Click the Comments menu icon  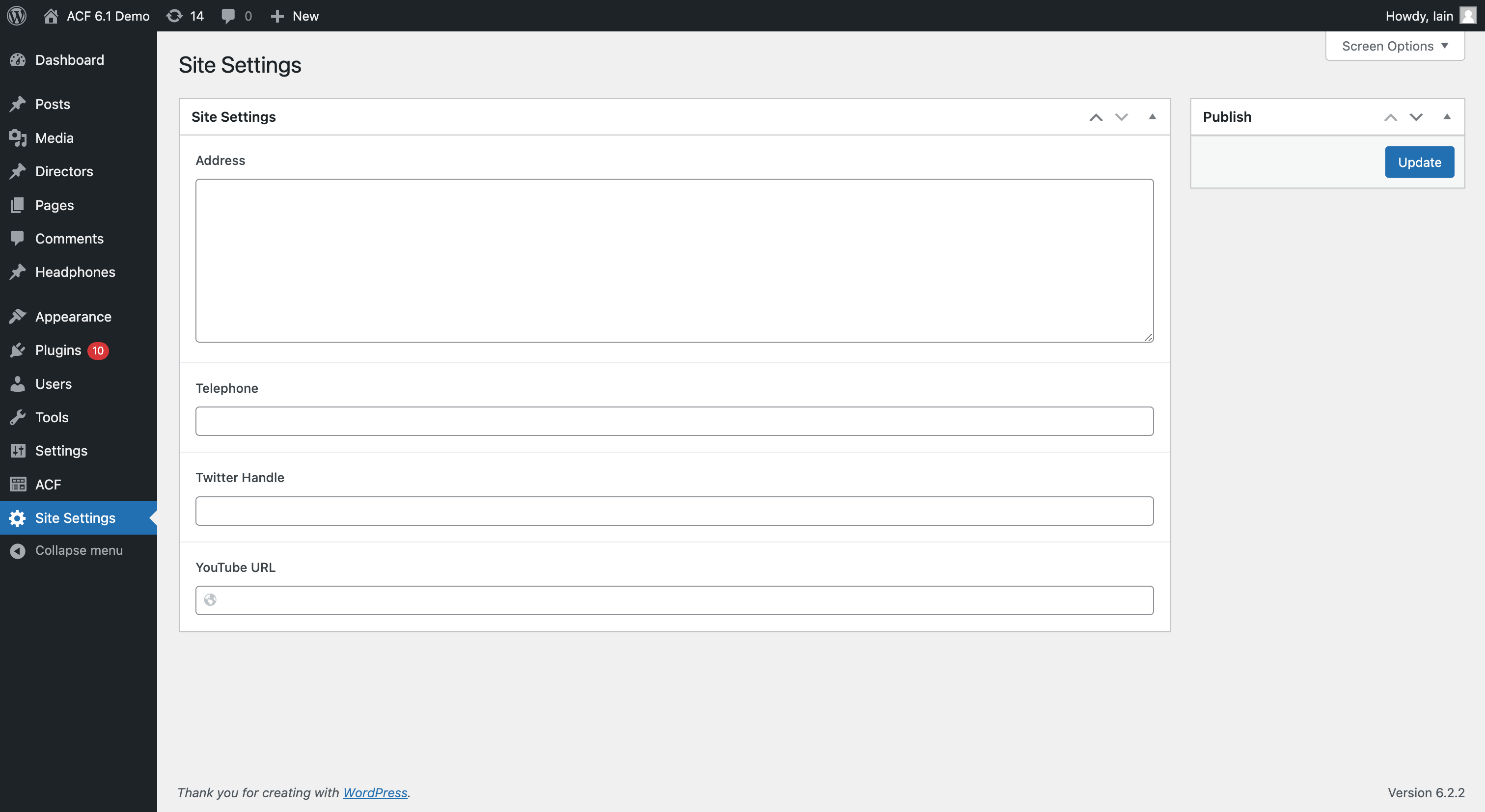pos(17,237)
